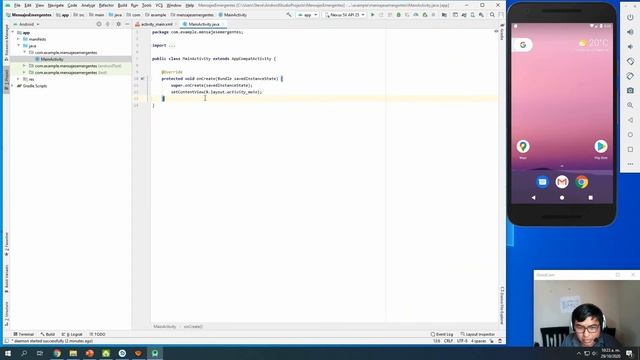Expand the res folder
Viewport: 640px width, 360px height.
19,79
